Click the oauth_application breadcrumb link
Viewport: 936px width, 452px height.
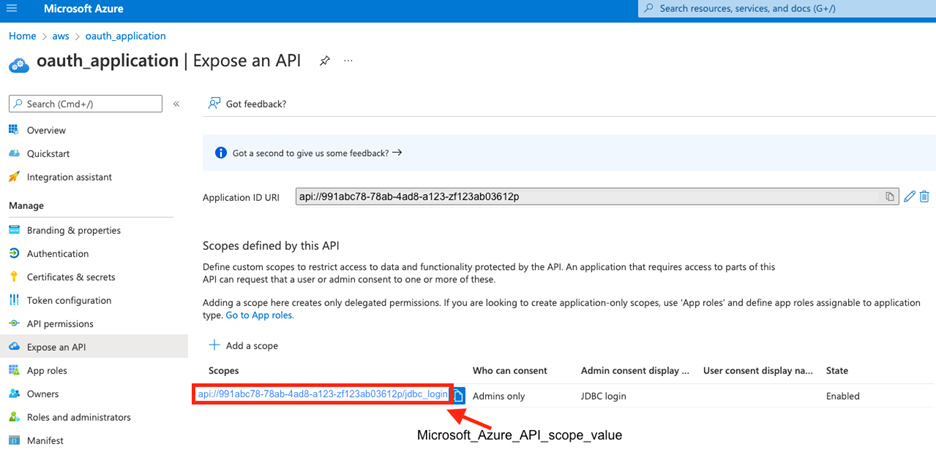(x=125, y=36)
